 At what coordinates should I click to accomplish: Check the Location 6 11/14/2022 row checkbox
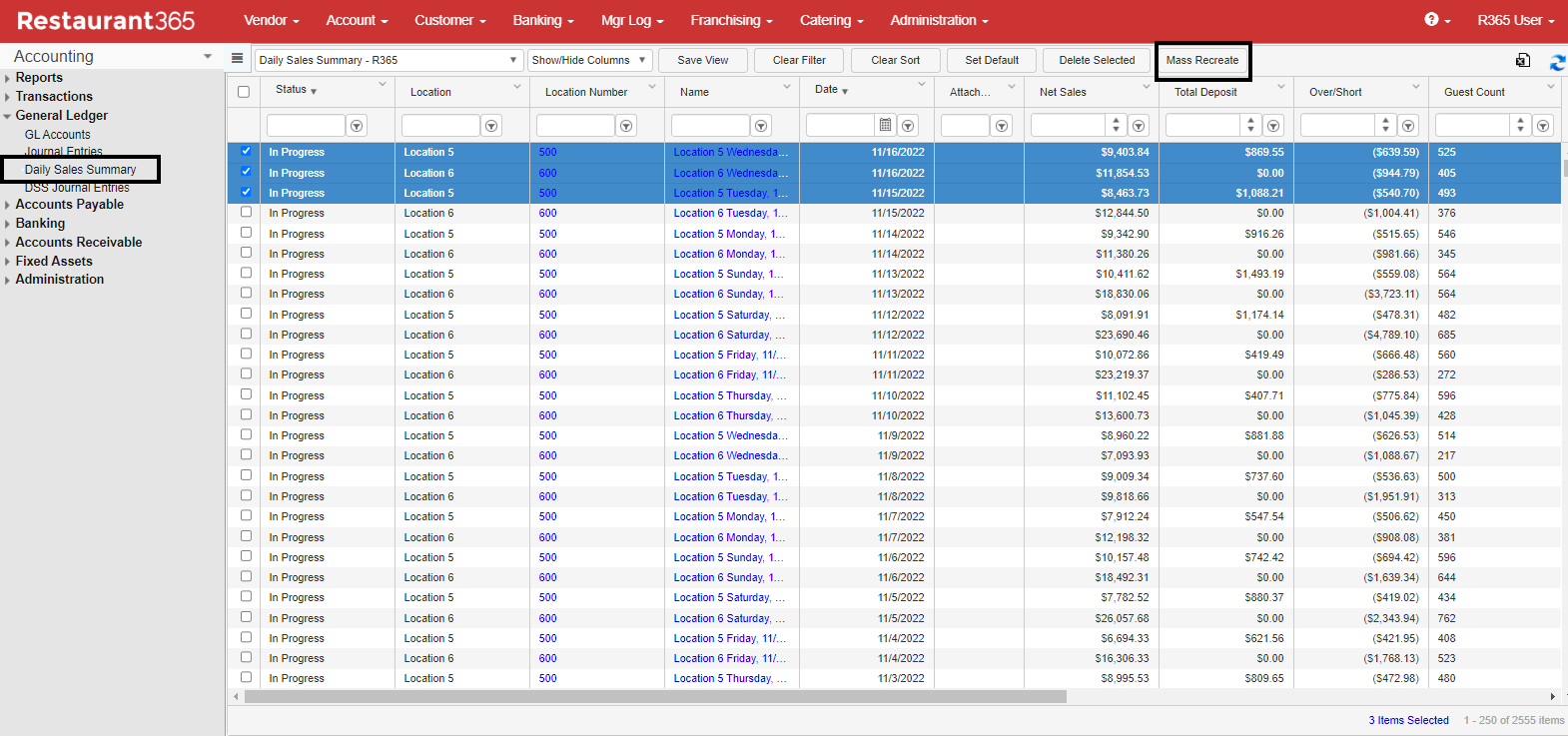click(x=246, y=252)
